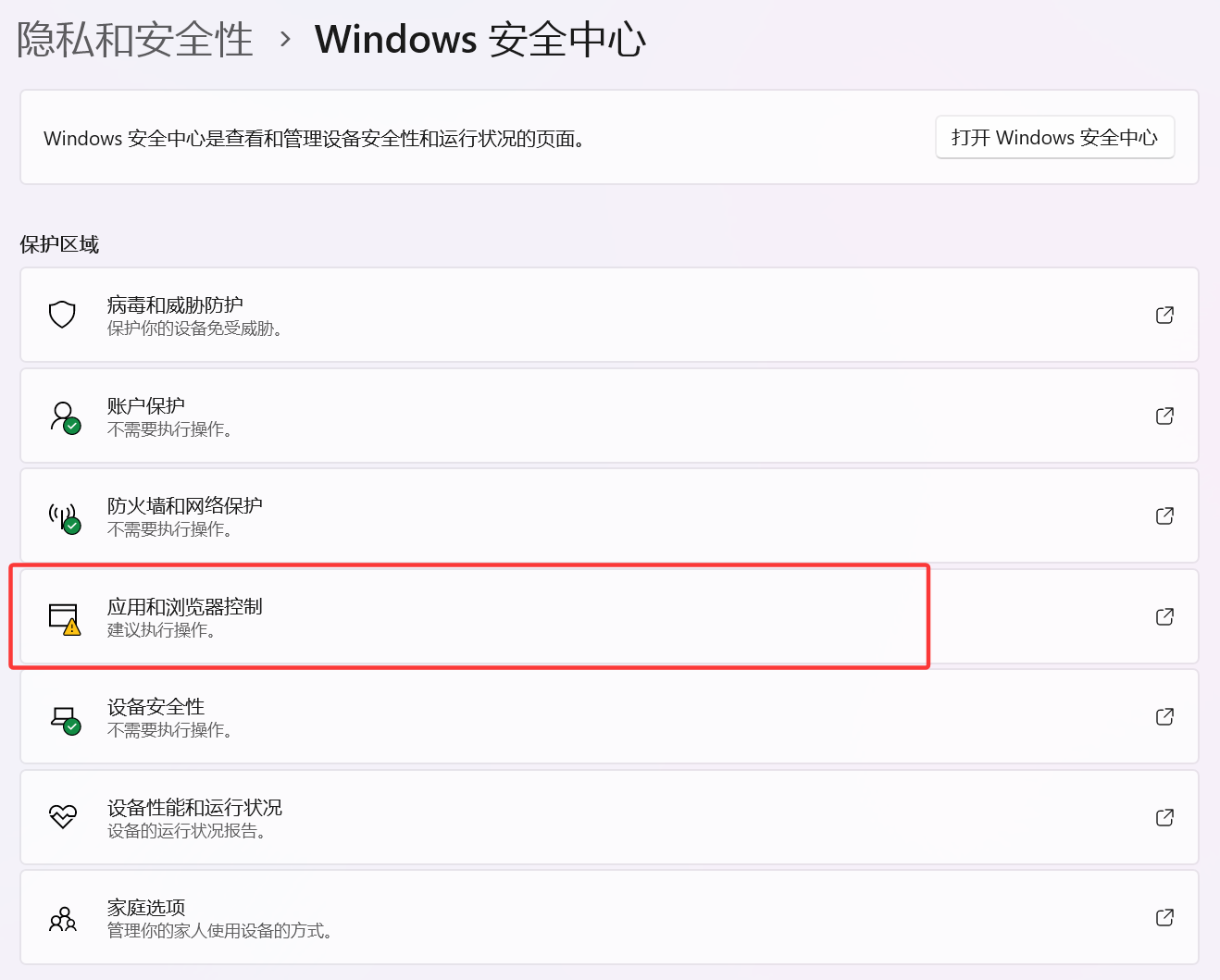The image size is (1220, 980).
Task: Select the 设备安全性 title text
Action: tap(156, 706)
